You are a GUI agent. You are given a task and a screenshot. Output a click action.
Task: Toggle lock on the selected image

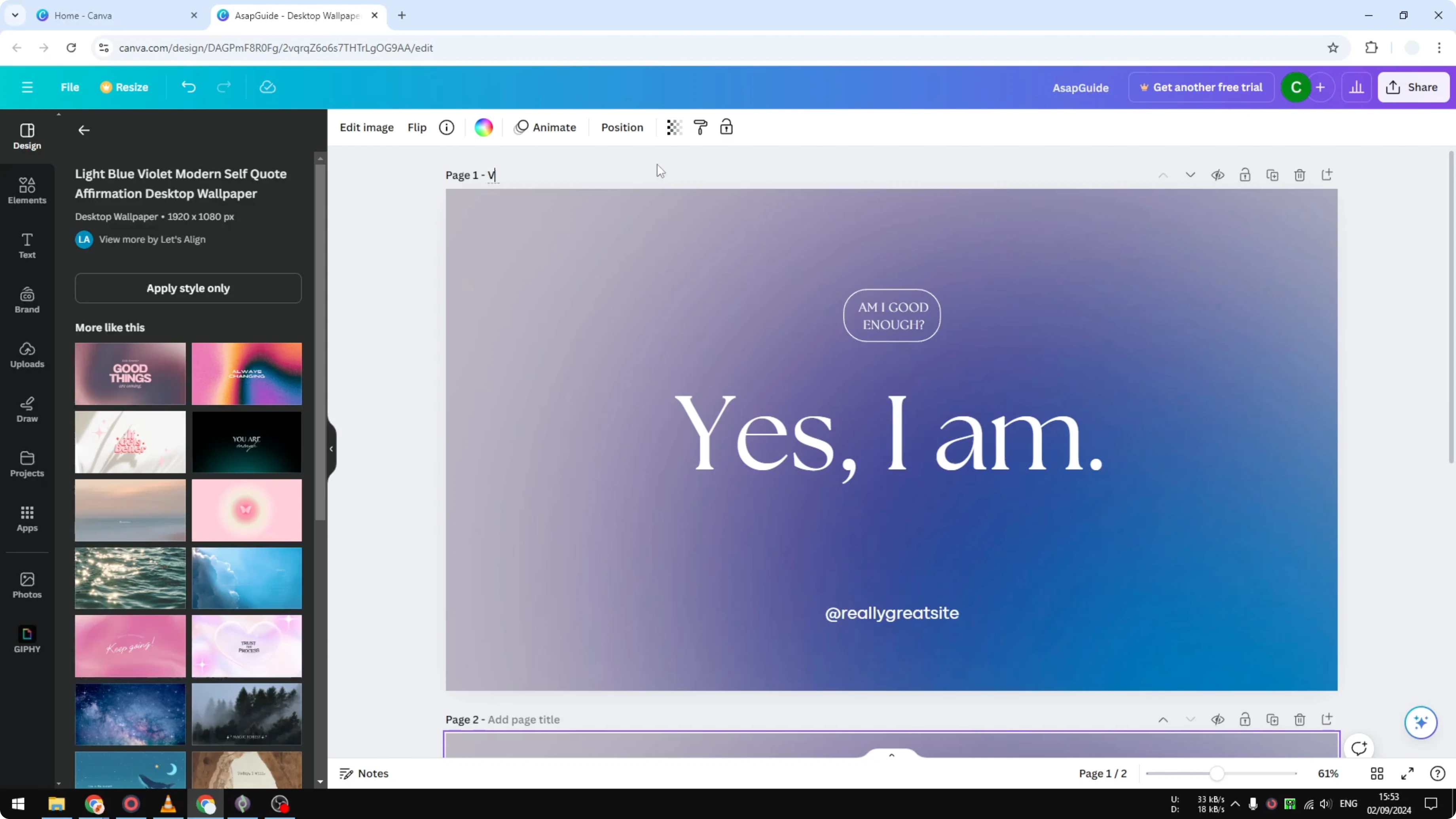click(x=726, y=127)
